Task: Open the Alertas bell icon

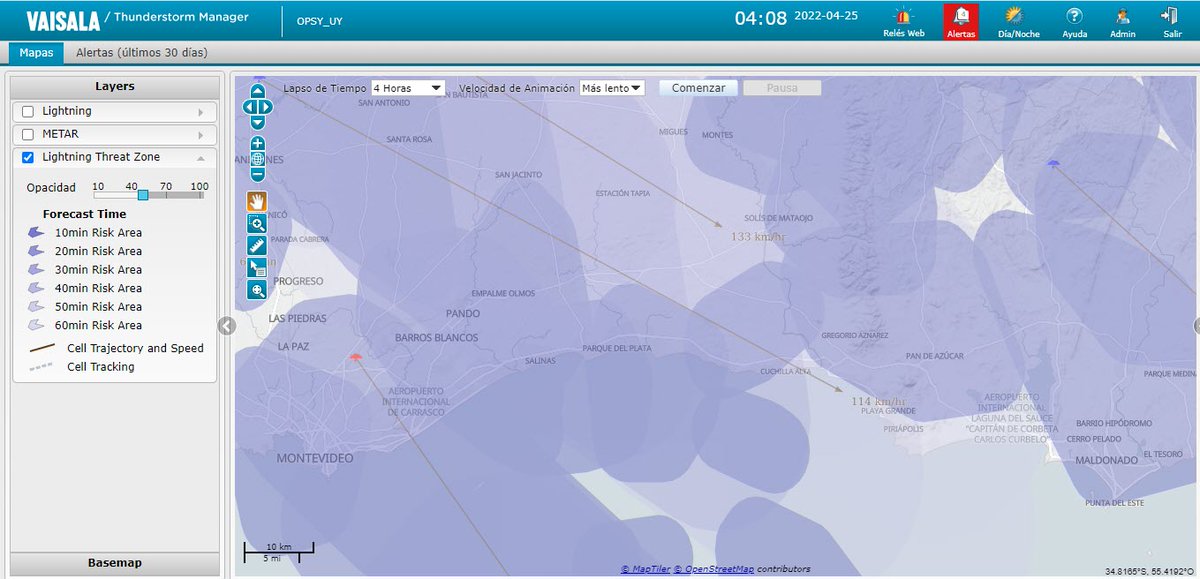Action: (961, 21)
